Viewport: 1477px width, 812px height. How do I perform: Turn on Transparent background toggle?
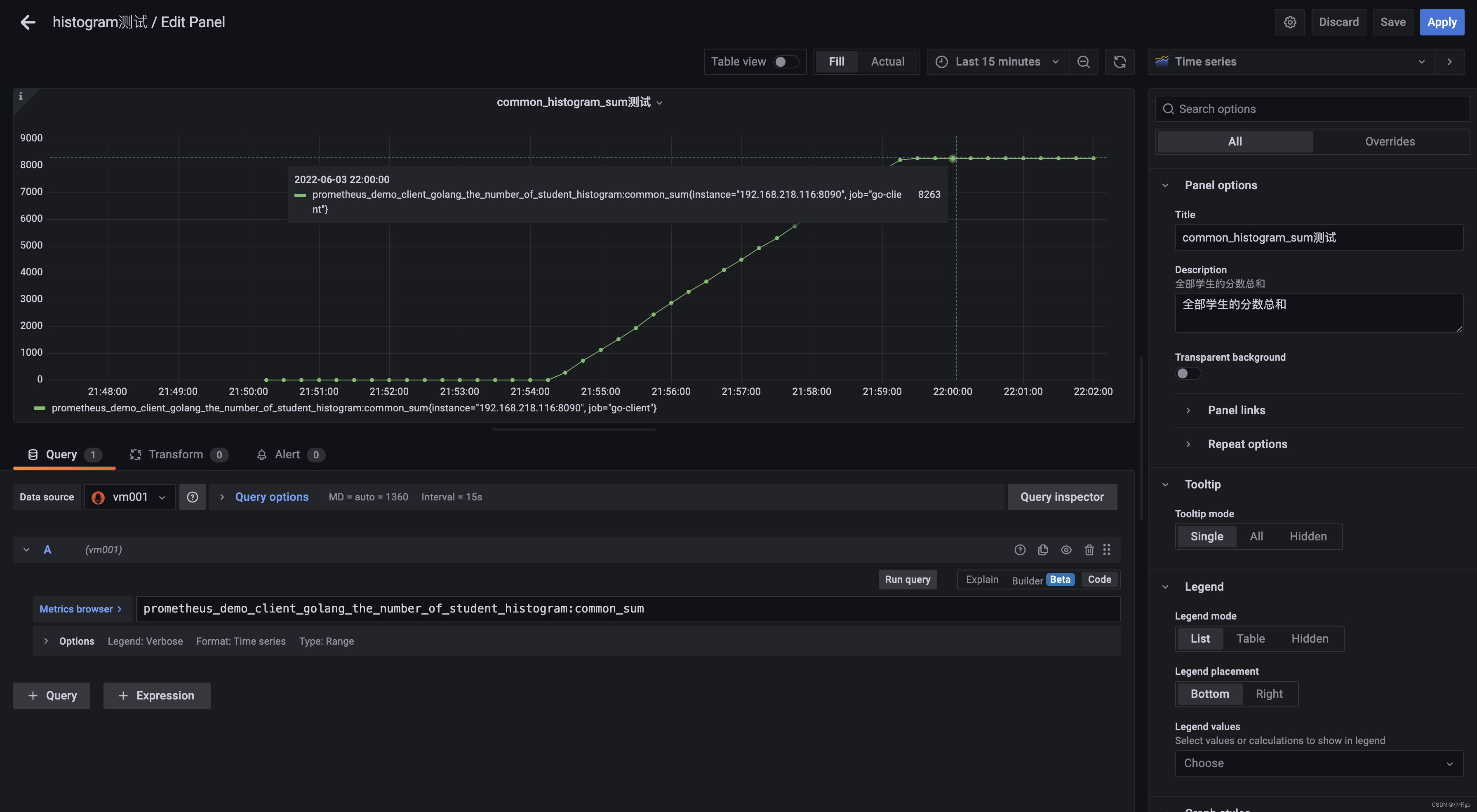click(1188, 373)
